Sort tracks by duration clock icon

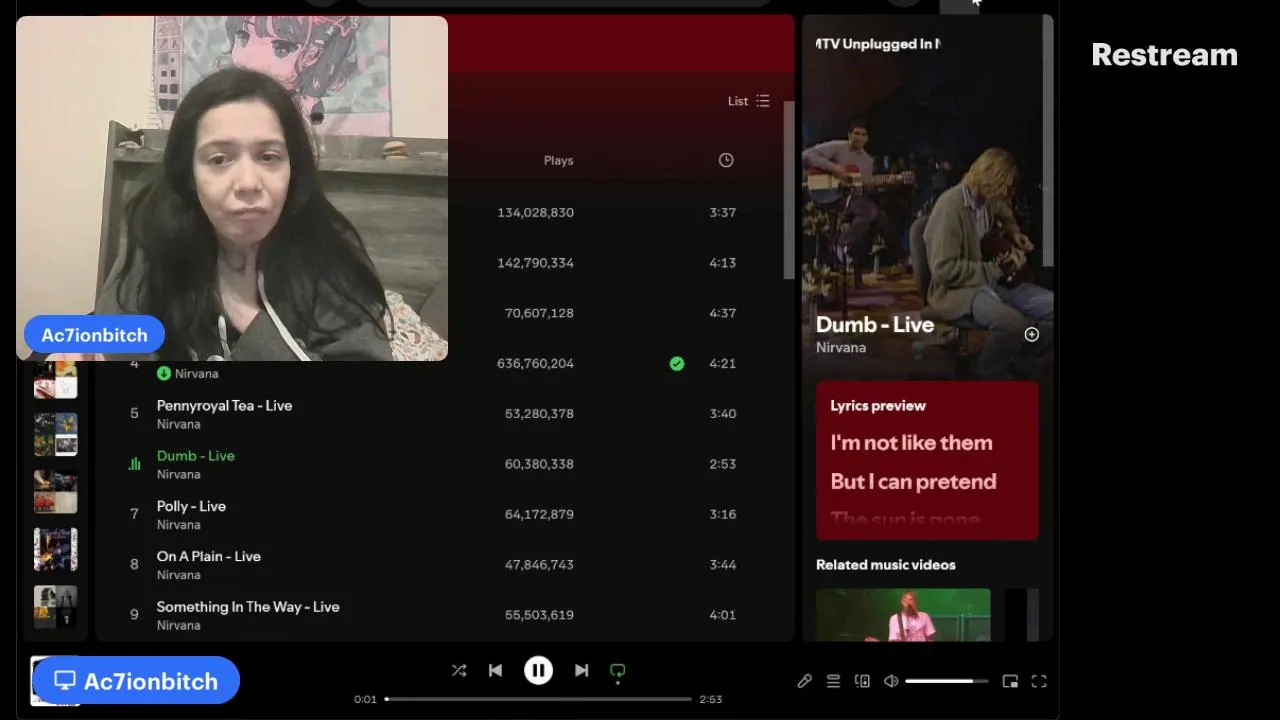point(726,160)
